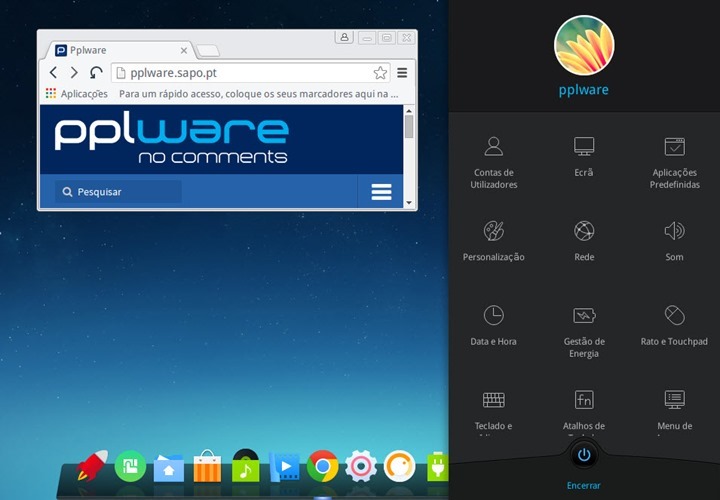Open the Ecrã display settings

(x=584, y=157)
